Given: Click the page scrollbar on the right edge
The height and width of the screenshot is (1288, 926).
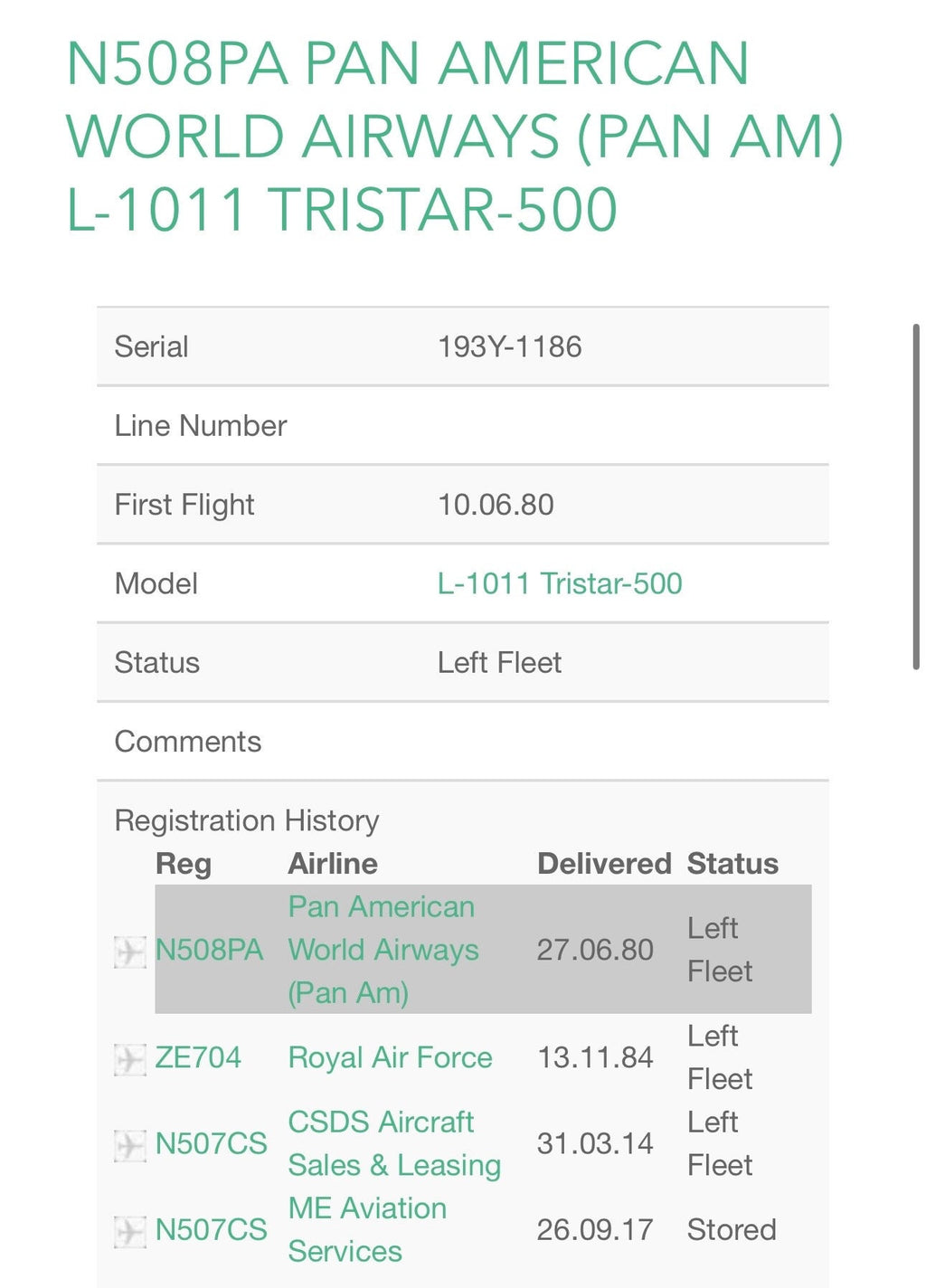Looking at the screenshot, I should (916, 496).
